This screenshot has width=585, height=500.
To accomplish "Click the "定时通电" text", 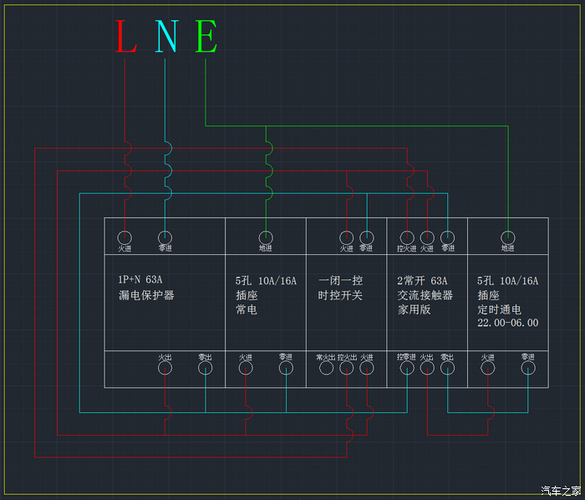I will pyautogui.click(x=499, y=310).
